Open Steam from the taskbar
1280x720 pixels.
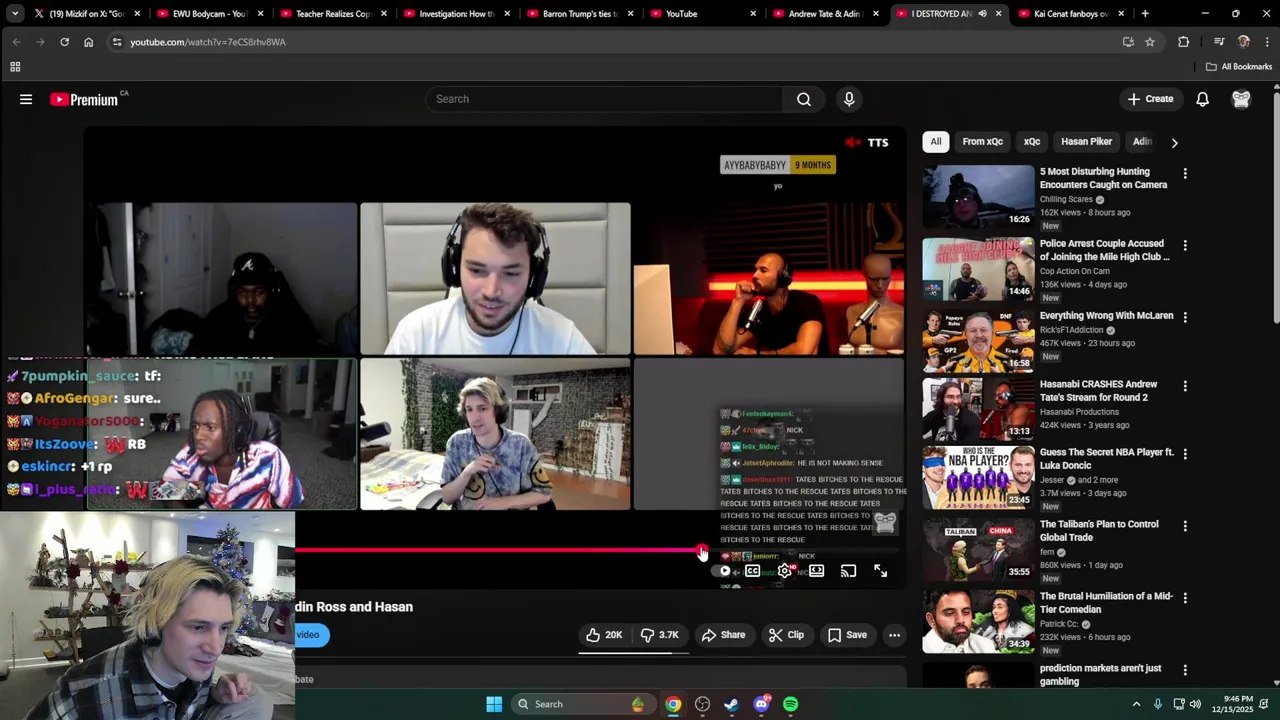click(732, 704)
